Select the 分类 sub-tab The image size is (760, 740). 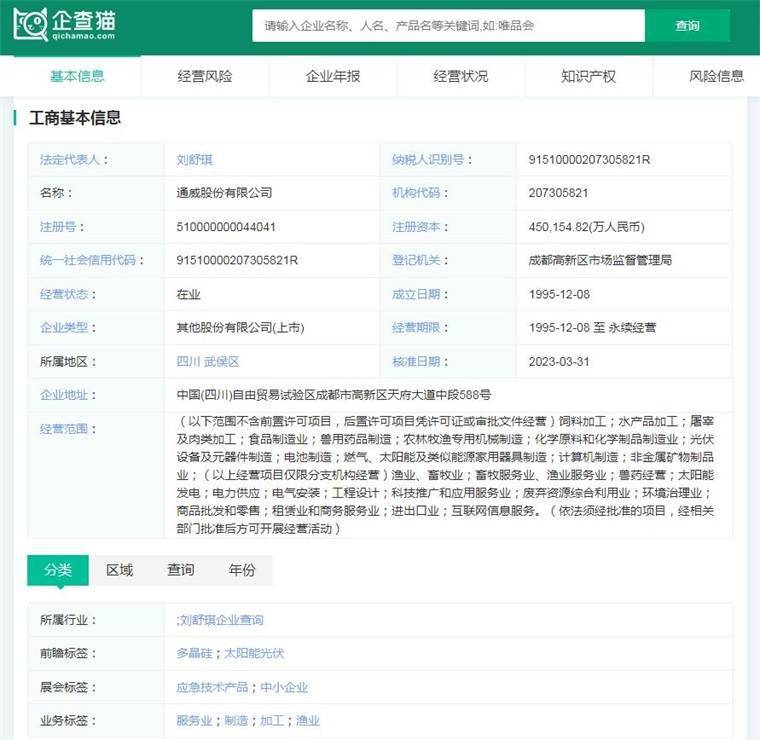[58, 570]
